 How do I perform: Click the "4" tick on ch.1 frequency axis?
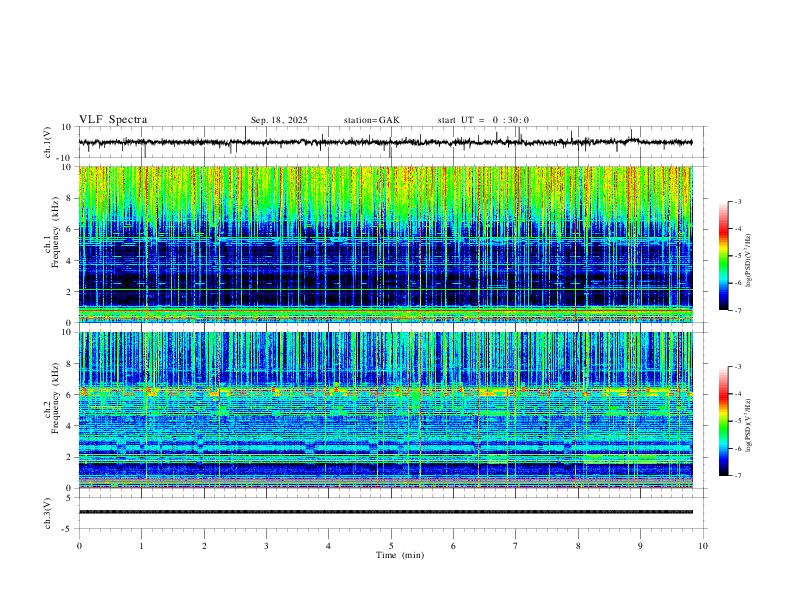[70, 261]
